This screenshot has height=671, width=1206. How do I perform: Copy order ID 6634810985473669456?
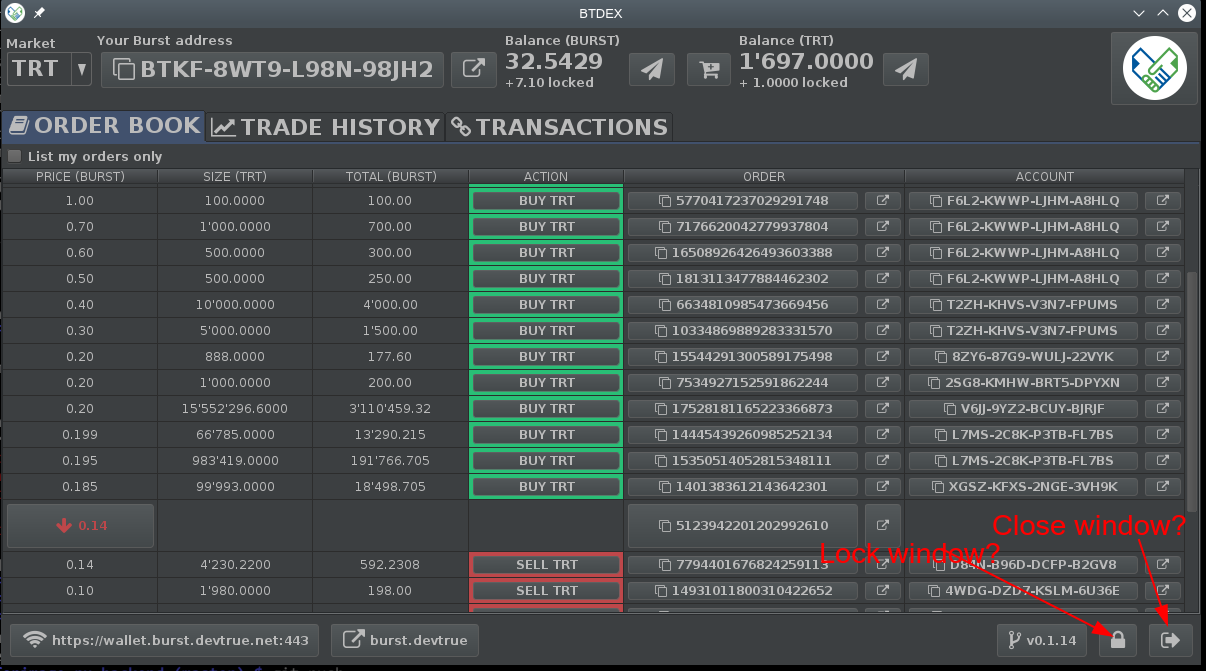click(x=743, y=304)
